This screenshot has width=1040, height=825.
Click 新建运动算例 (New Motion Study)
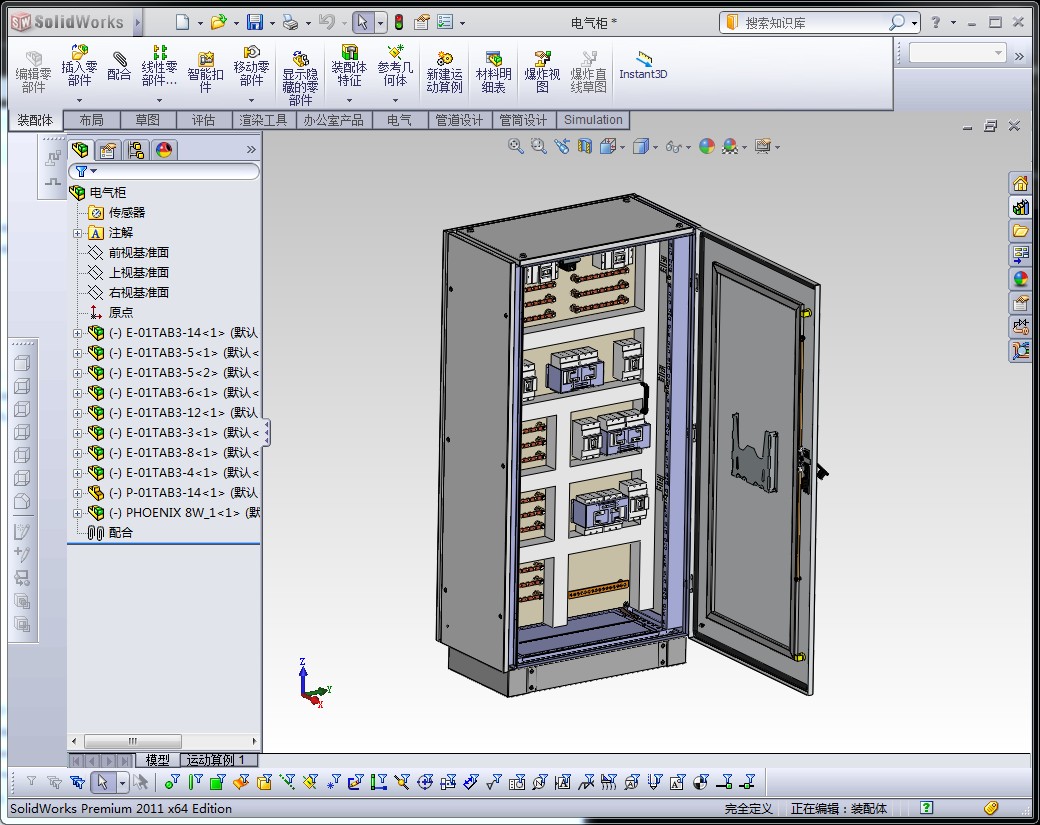444,72
